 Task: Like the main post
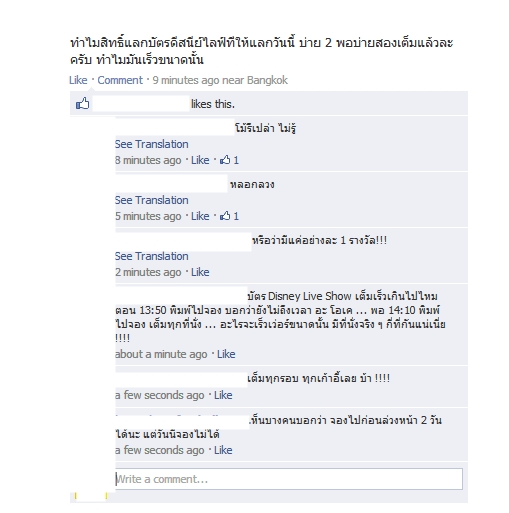click(x=78, y=80)
